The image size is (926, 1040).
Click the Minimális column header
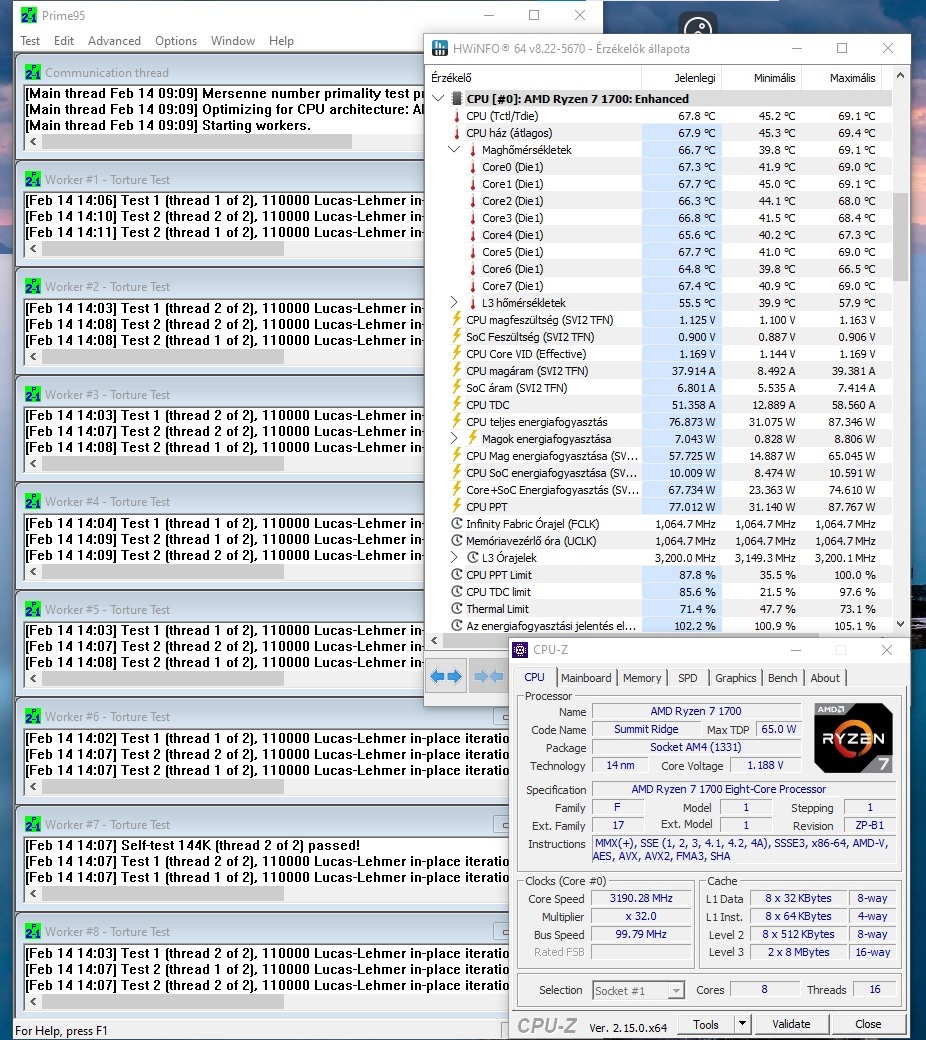774,78
